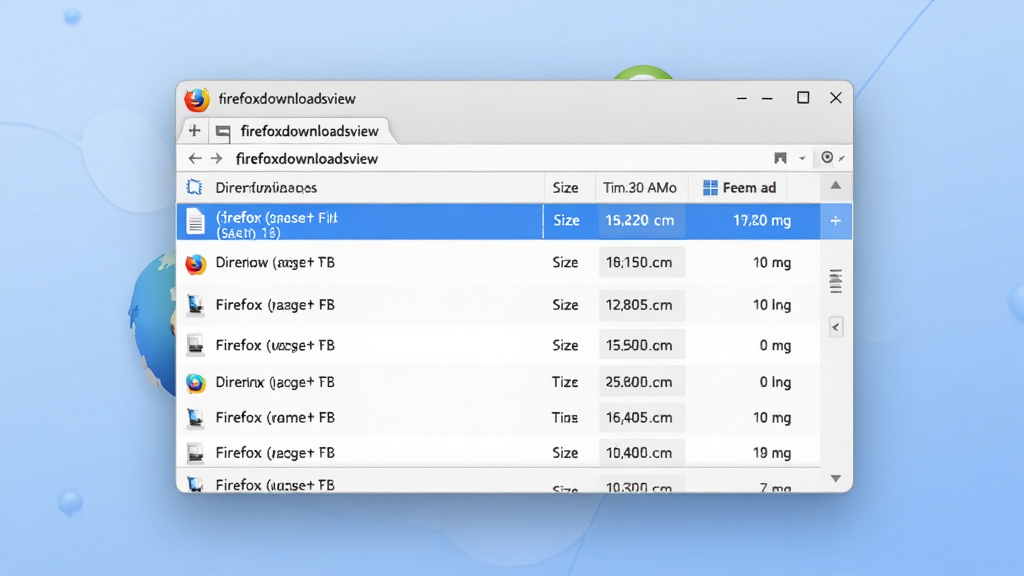
Task: Select the Direnow (aoge+ FB row
Action: coord(498,263)
